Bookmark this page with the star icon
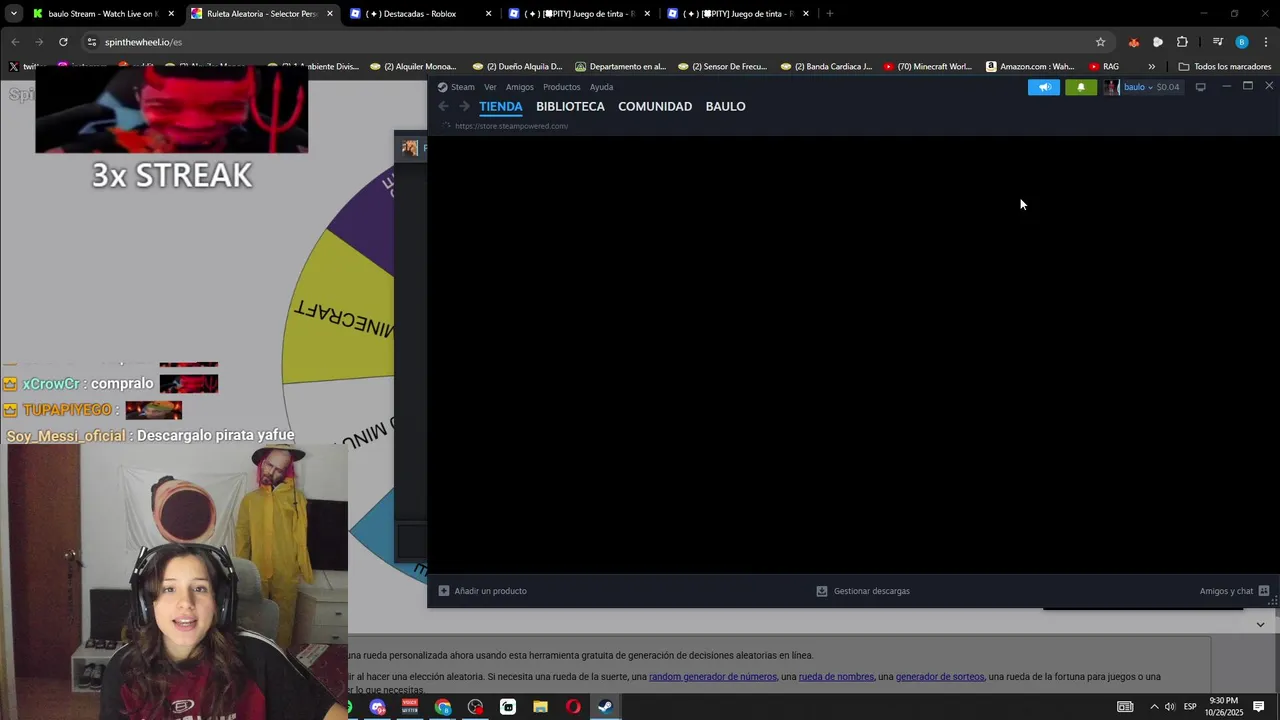1280x720 pixels. pyautogui.click(x=1100, y=42)
